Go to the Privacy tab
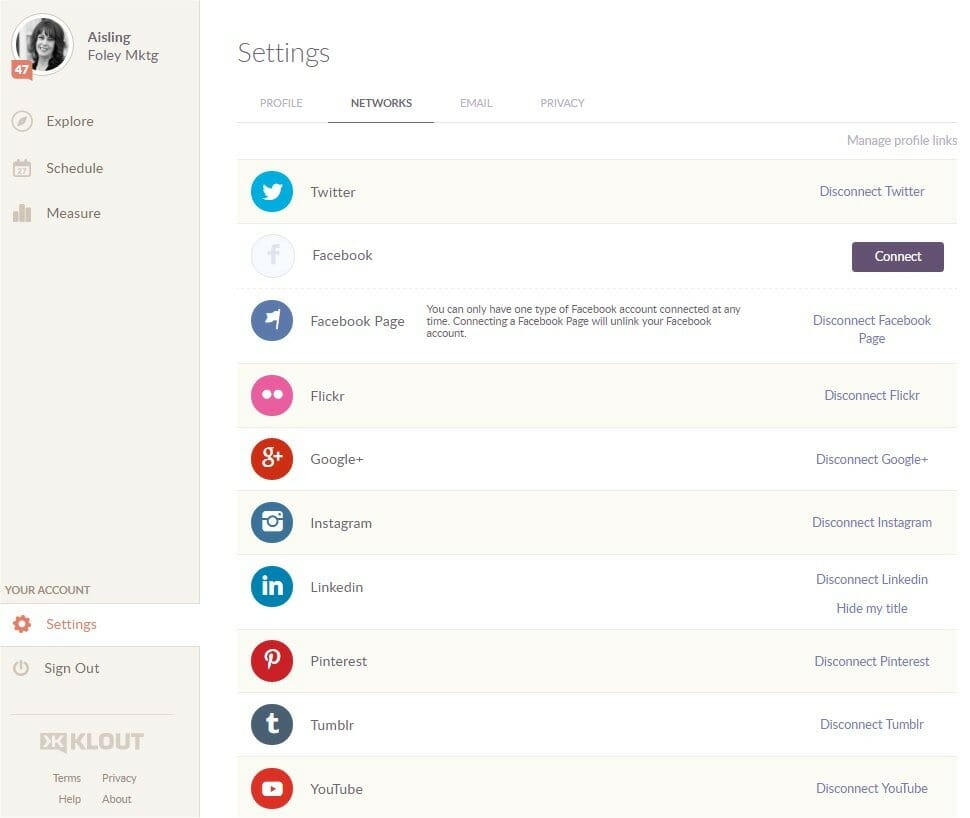The height and width of the screenshot is (818, 970). click(562, 103)
